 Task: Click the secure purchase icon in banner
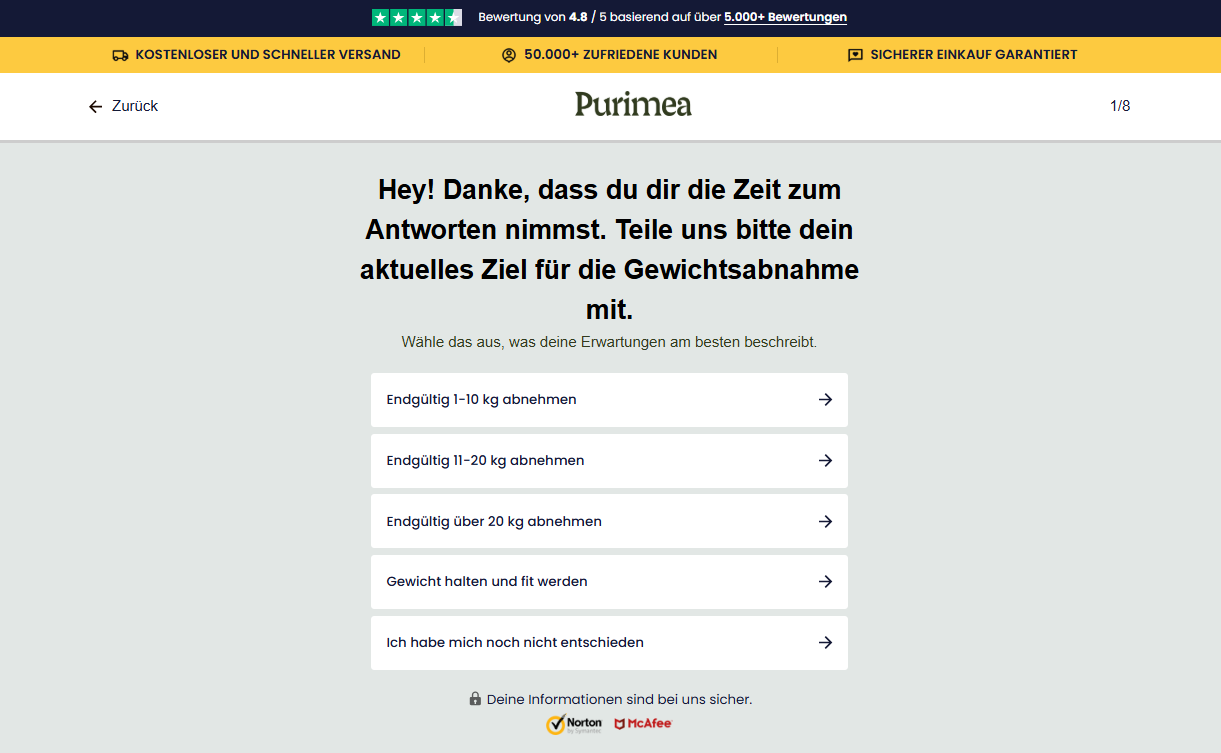click(x=855, y=55)
